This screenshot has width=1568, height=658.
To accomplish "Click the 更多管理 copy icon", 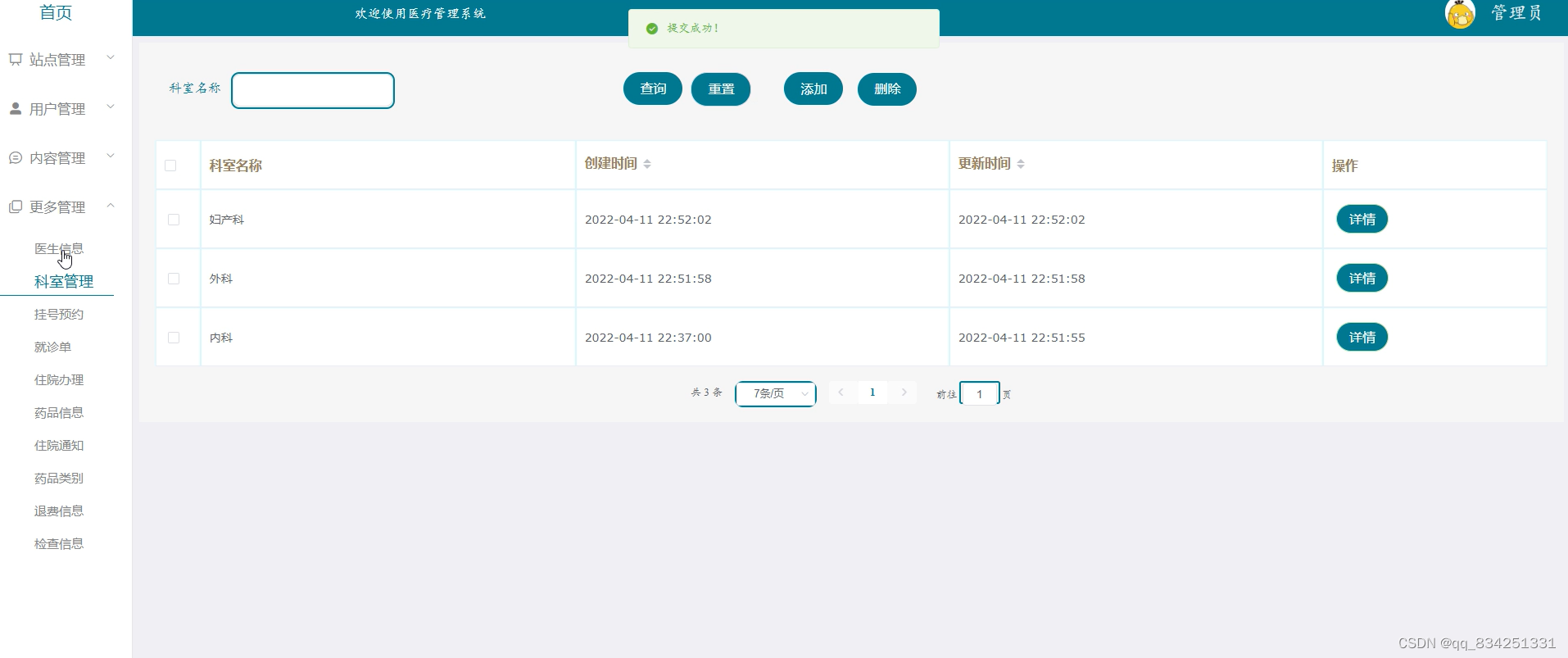I will pos(16,206).
